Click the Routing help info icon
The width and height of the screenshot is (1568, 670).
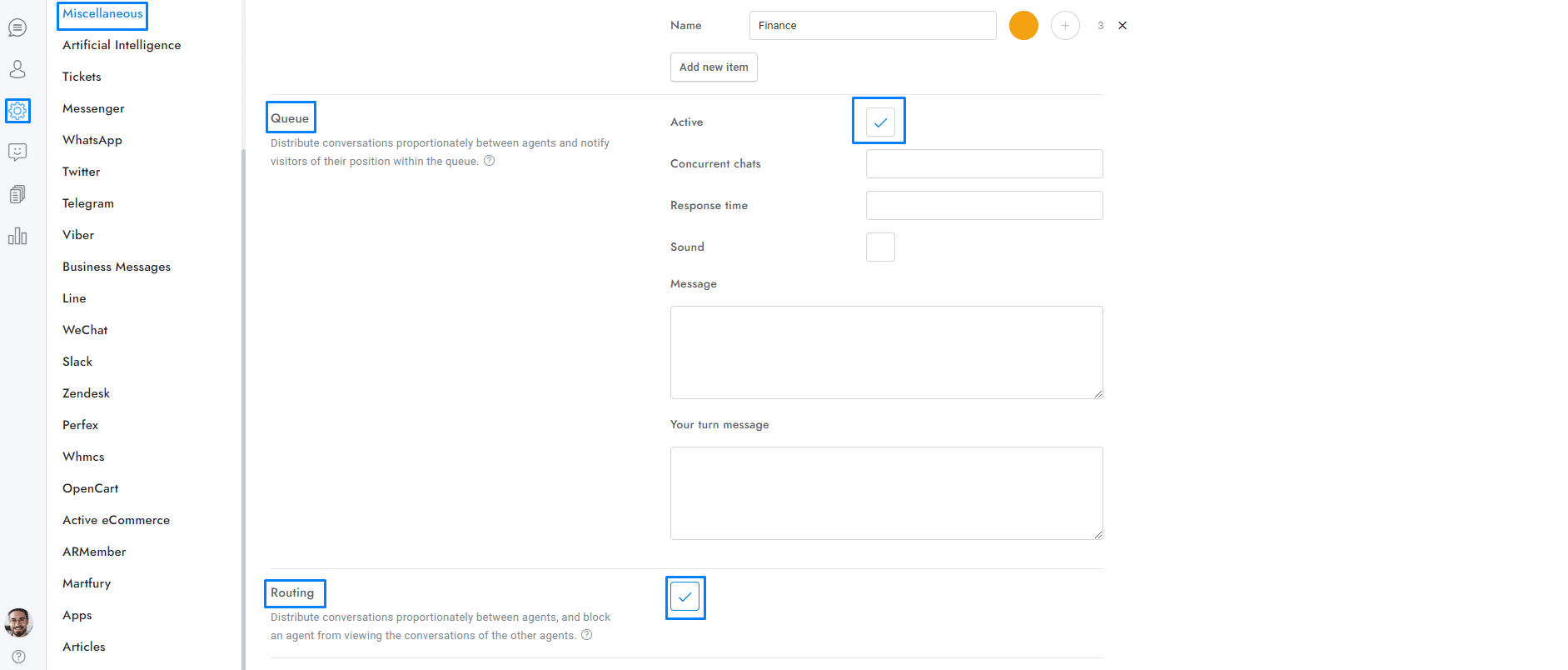(587, 635)
